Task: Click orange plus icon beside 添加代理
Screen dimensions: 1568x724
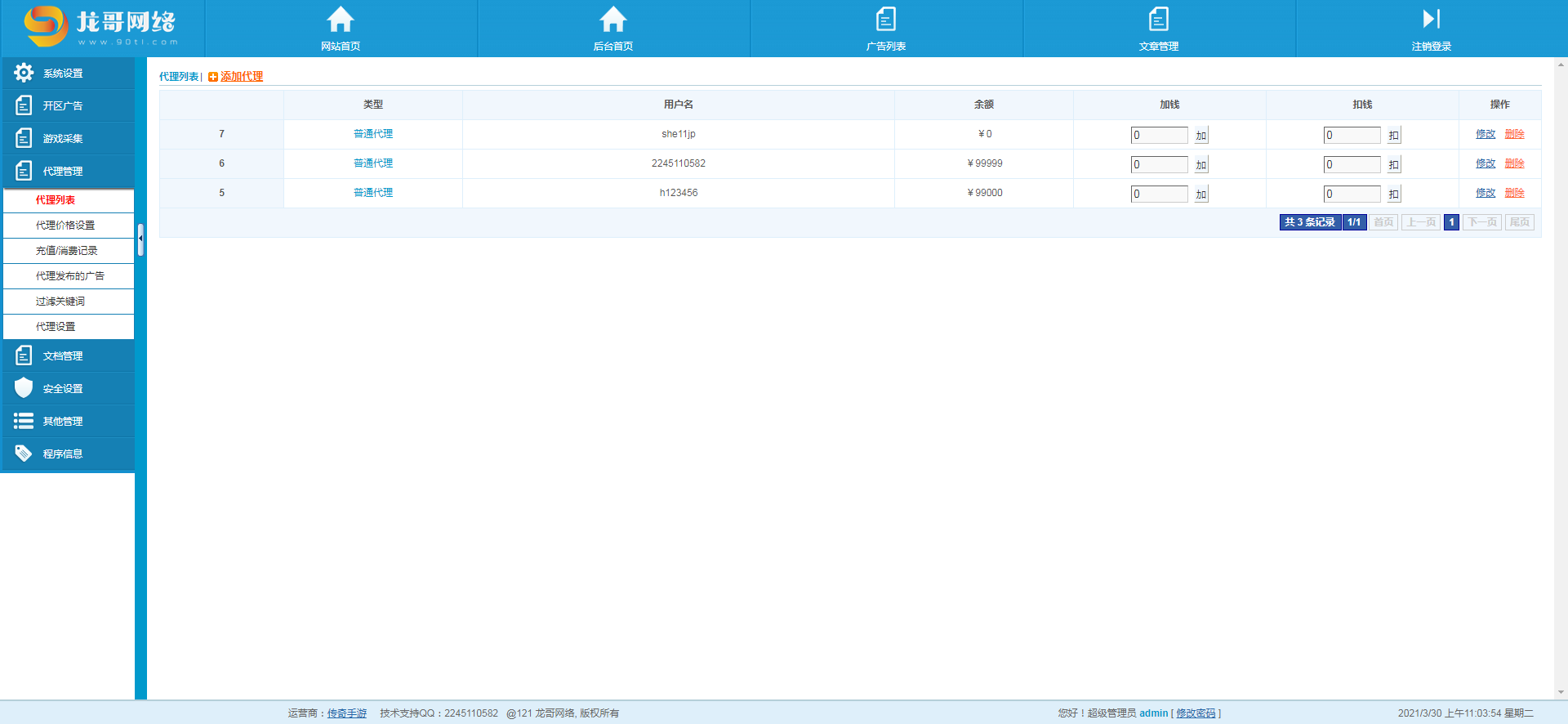Action: (x=213, y=77)
